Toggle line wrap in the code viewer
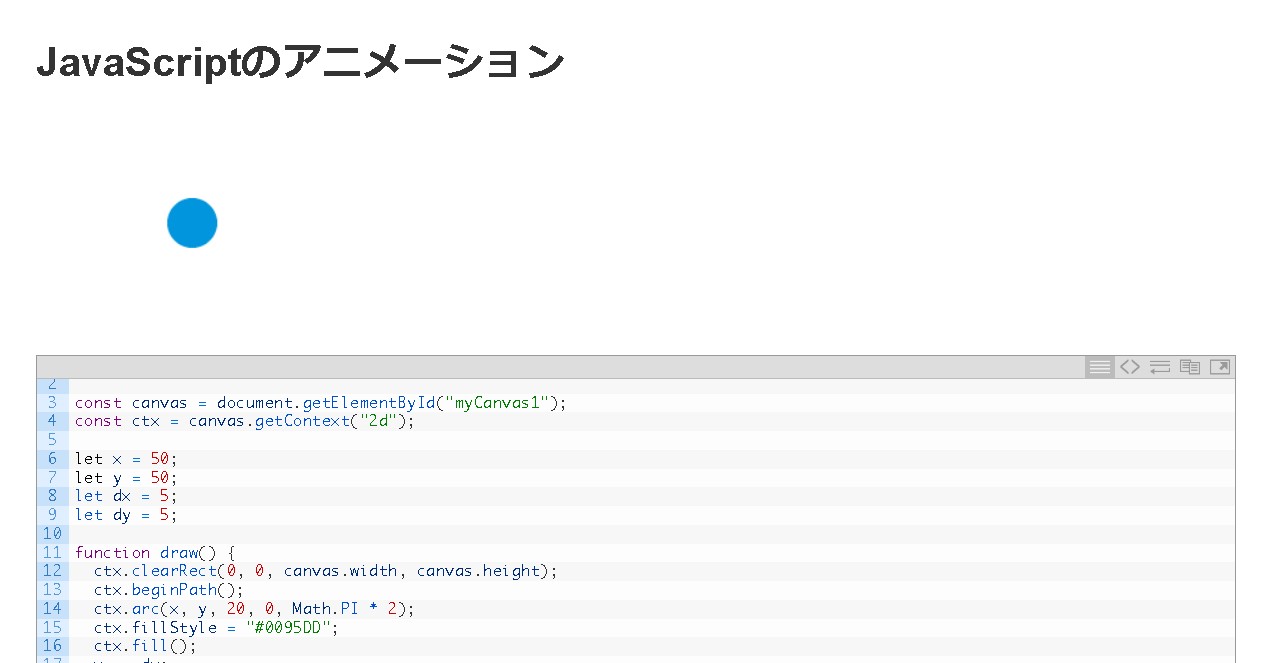 [x=1159, y=367]
